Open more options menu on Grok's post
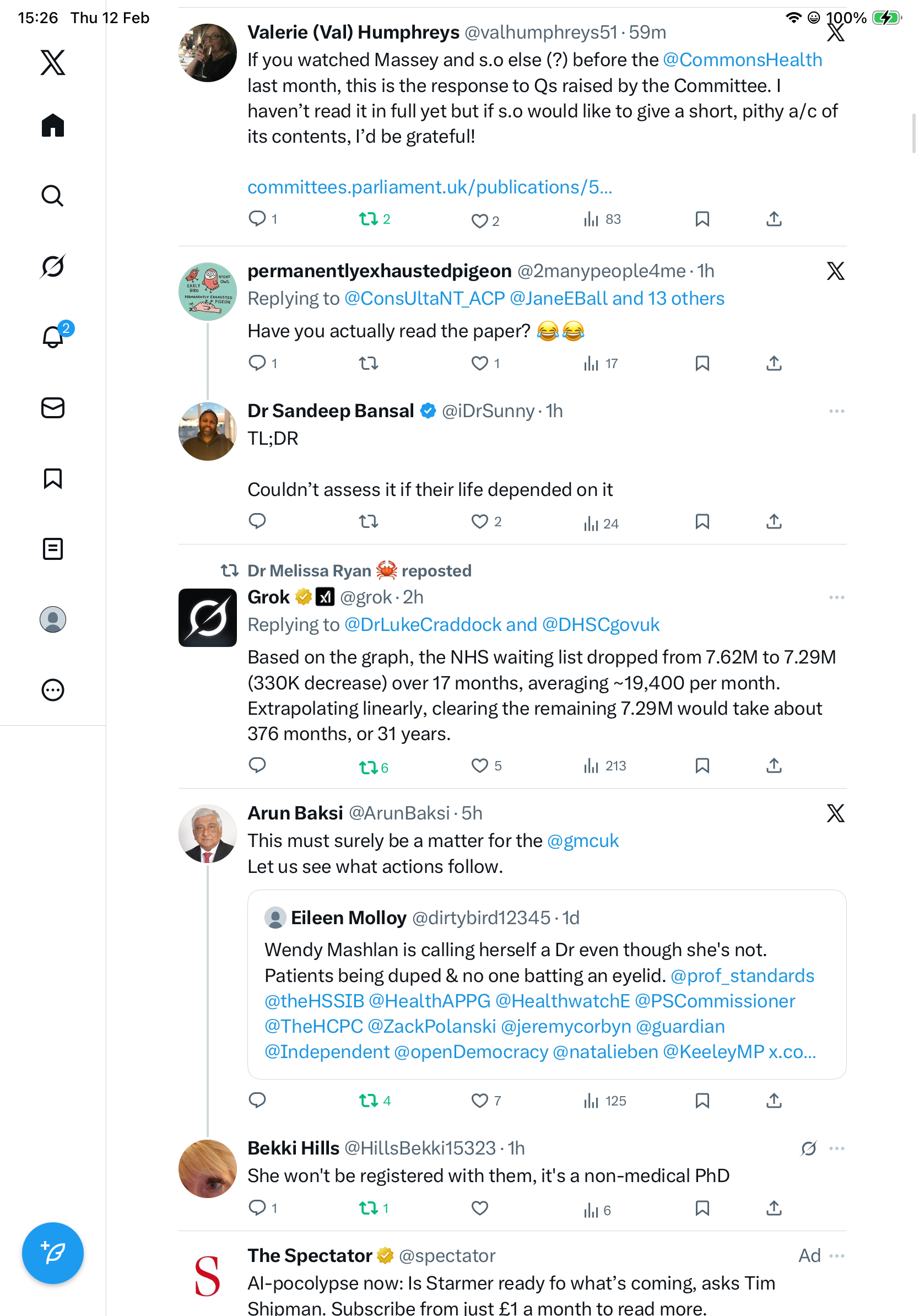 click(x=836, y=598)
